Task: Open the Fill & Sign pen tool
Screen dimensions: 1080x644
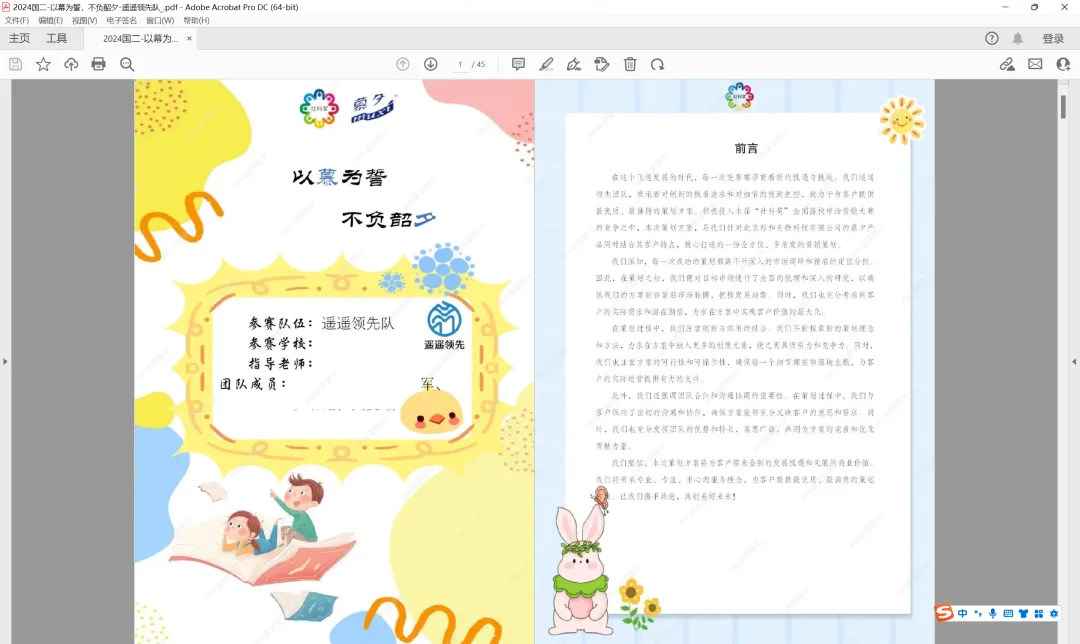Action: coord(573,63)
